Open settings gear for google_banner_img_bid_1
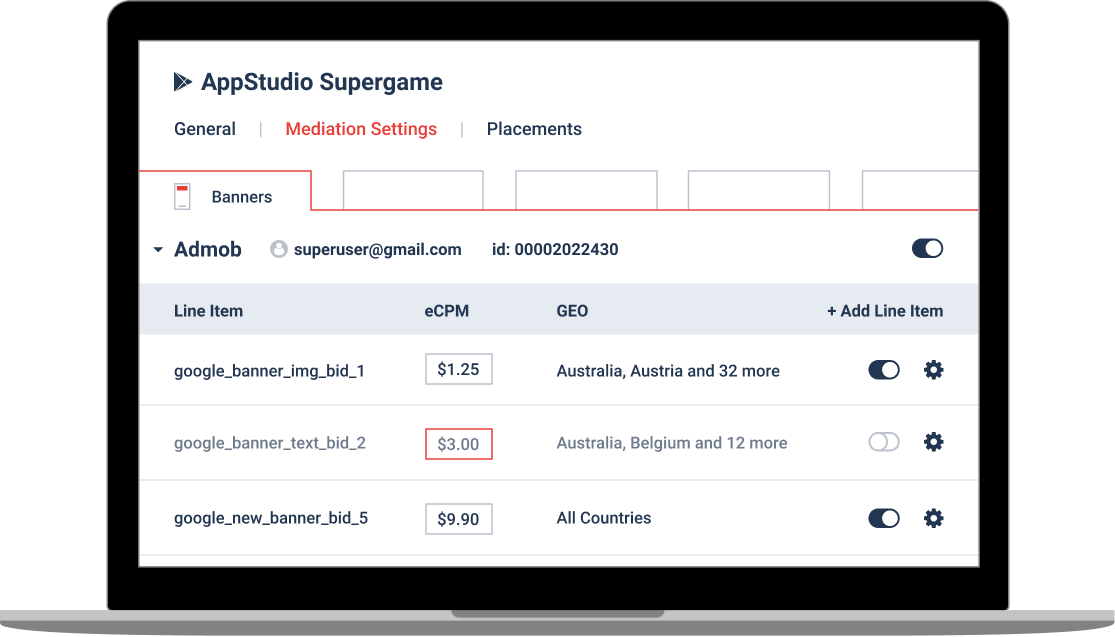 pyautogui.click(x=933, y=370)
